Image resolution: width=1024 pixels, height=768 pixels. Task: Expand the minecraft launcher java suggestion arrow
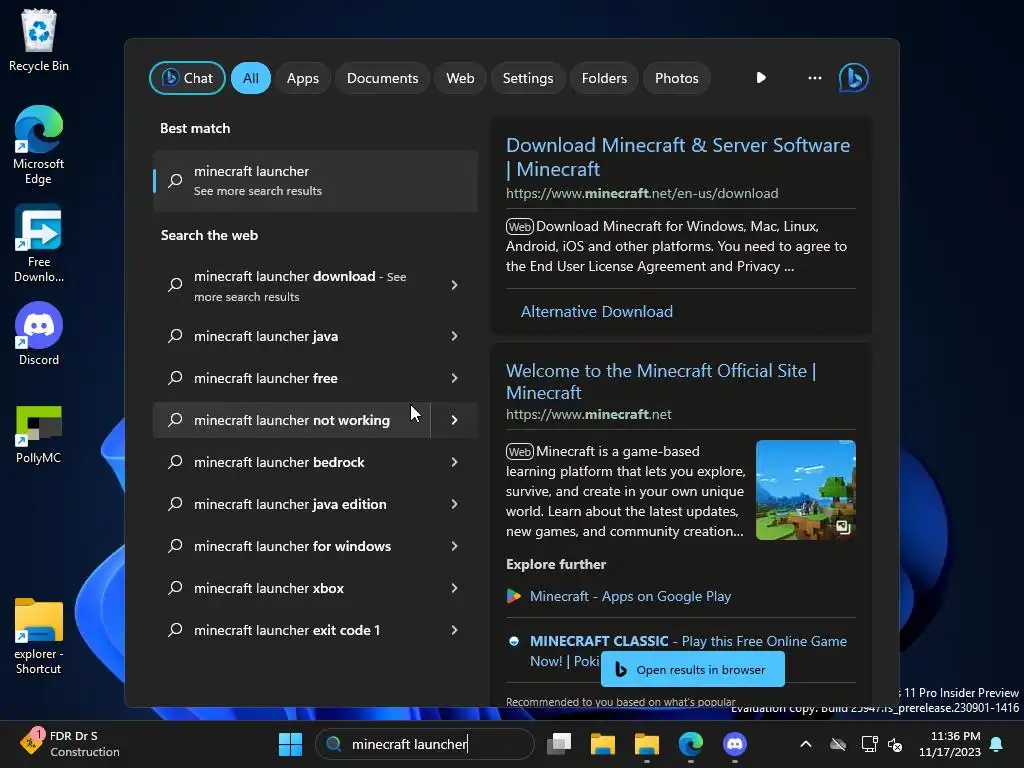[455, 336]
